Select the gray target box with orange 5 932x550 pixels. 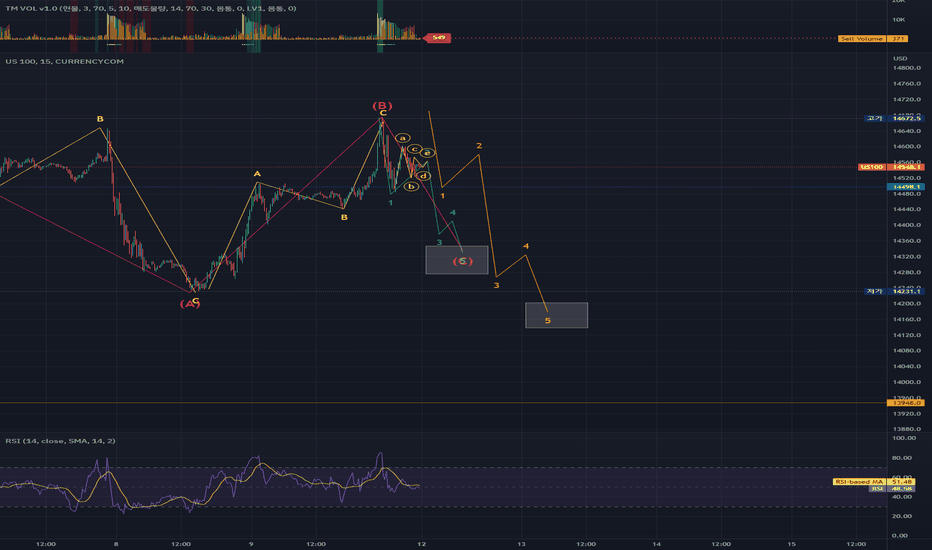pos(556,315)
